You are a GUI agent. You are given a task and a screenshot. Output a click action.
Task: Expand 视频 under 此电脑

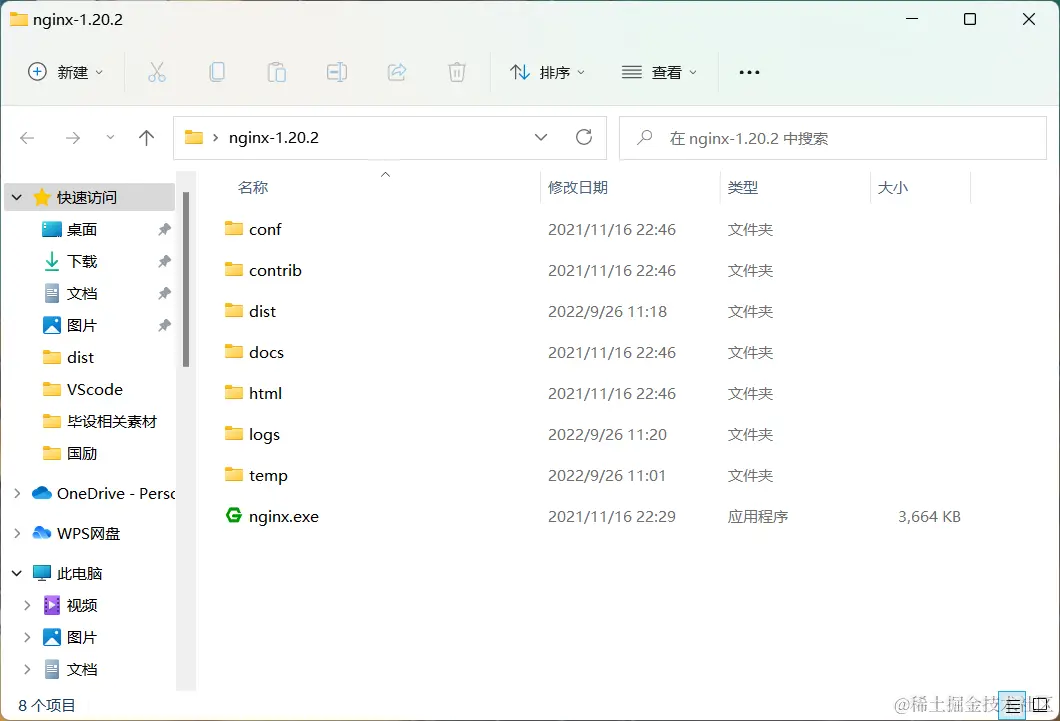tap(27, 605)
